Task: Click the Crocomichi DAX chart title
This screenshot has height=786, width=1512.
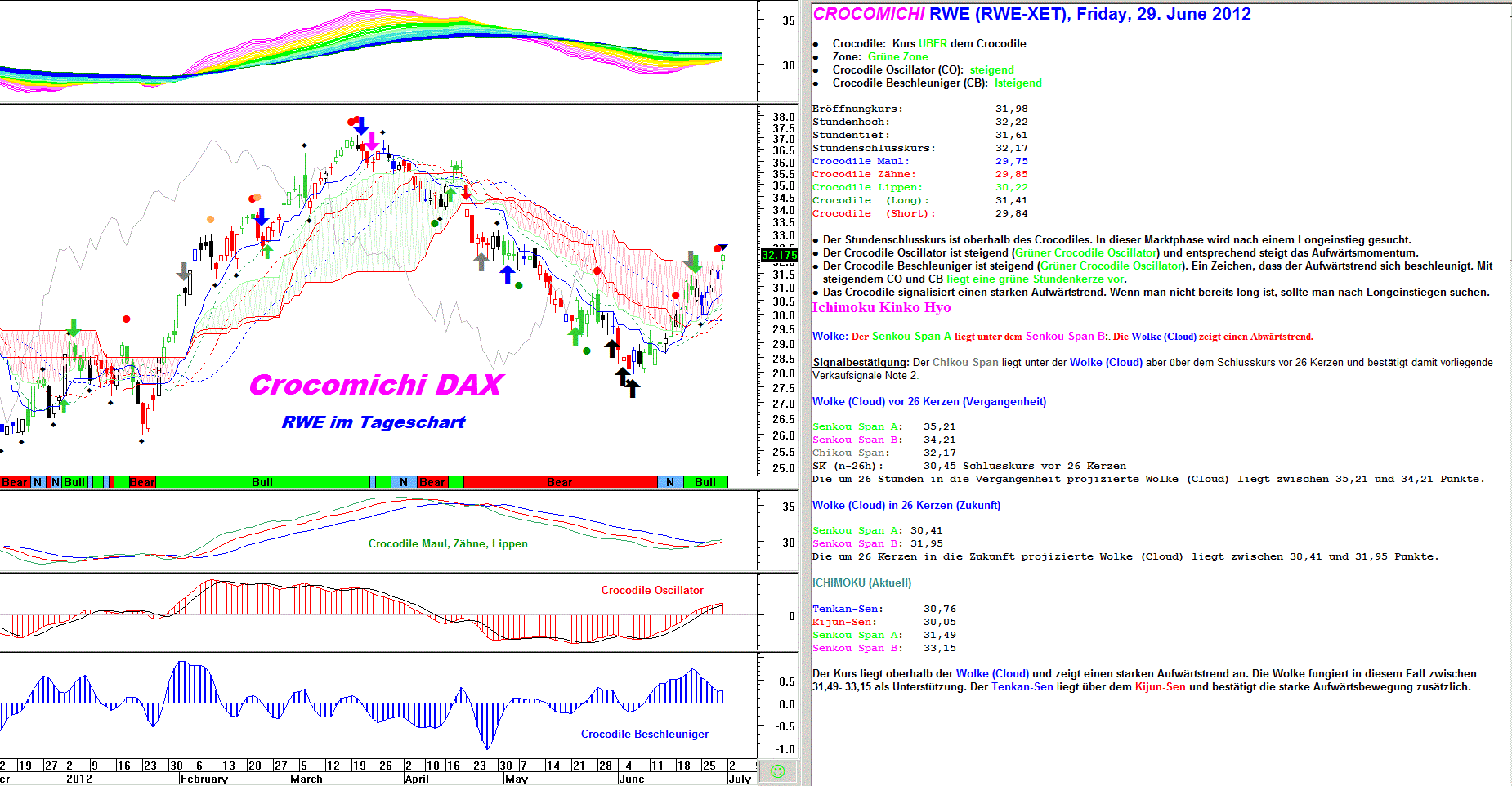Action: click(x=376, y=385)
